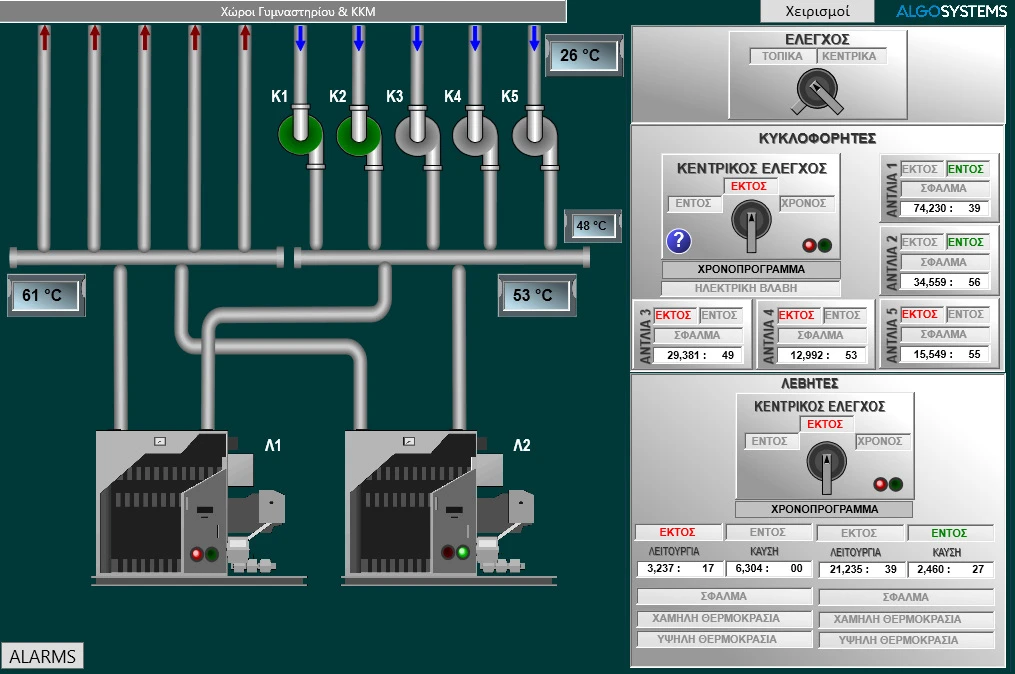The width and height of the screenshot is (1015, 674).
Task: Click ΧΡΟΝΟΠΡΟΓΡΑΜΜΑ in the circulators panel
Action: (749, 269)
